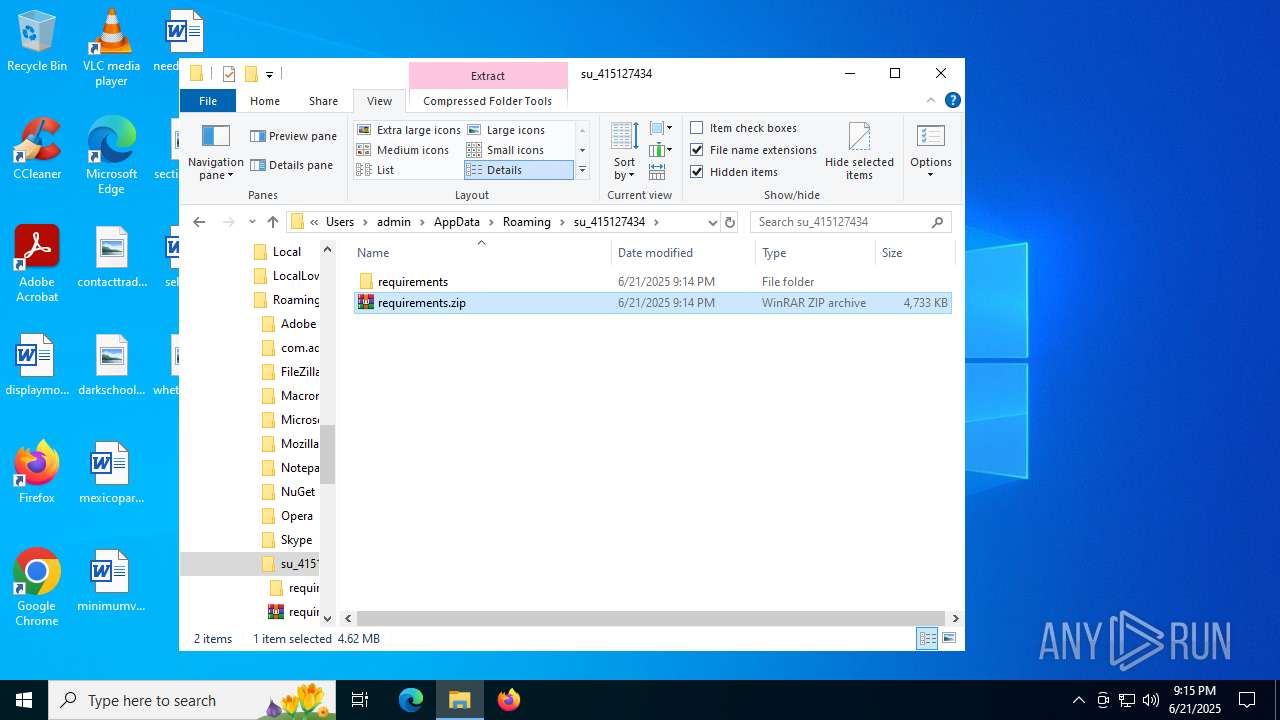Open the Navigation pane menu
This screenshot has height=720, width=1280.
215,152
